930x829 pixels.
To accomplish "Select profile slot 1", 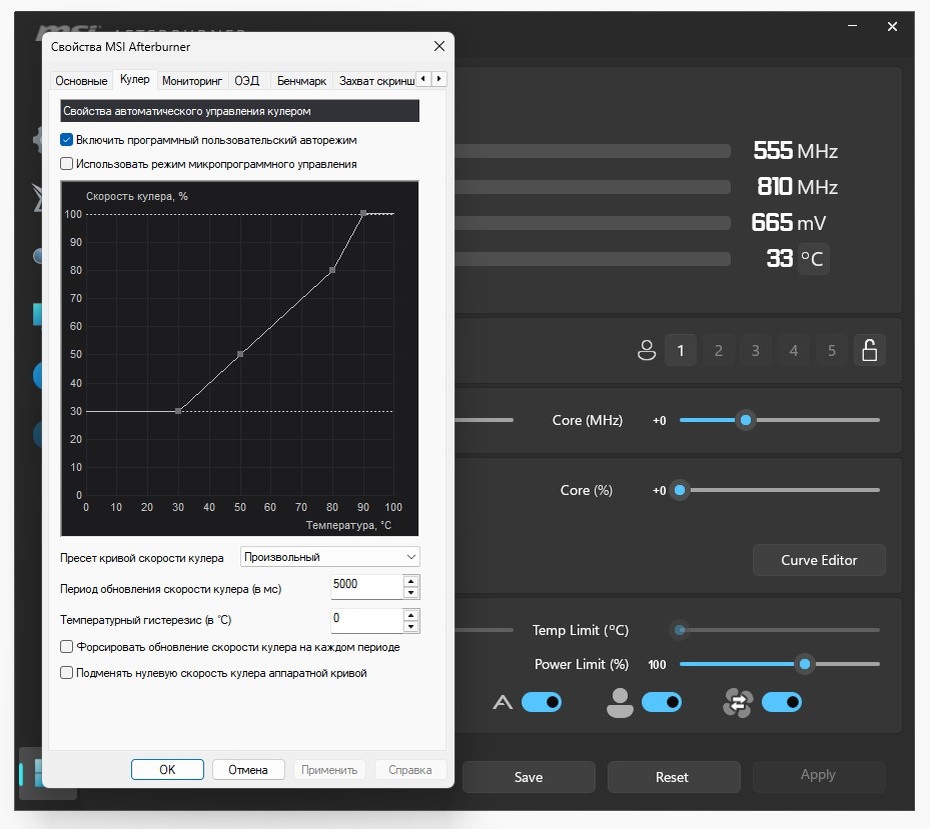I will [x=680, y=350].
